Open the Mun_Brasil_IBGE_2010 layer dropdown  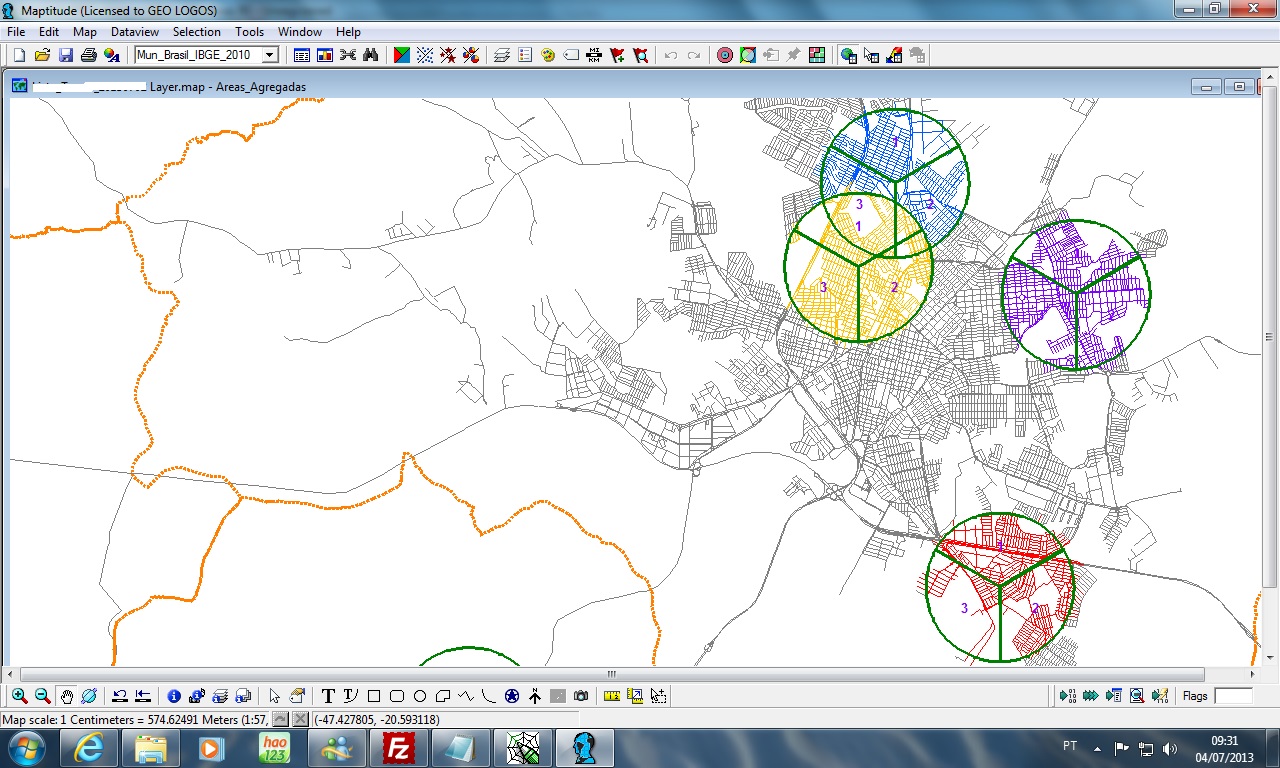pos(270,55)
